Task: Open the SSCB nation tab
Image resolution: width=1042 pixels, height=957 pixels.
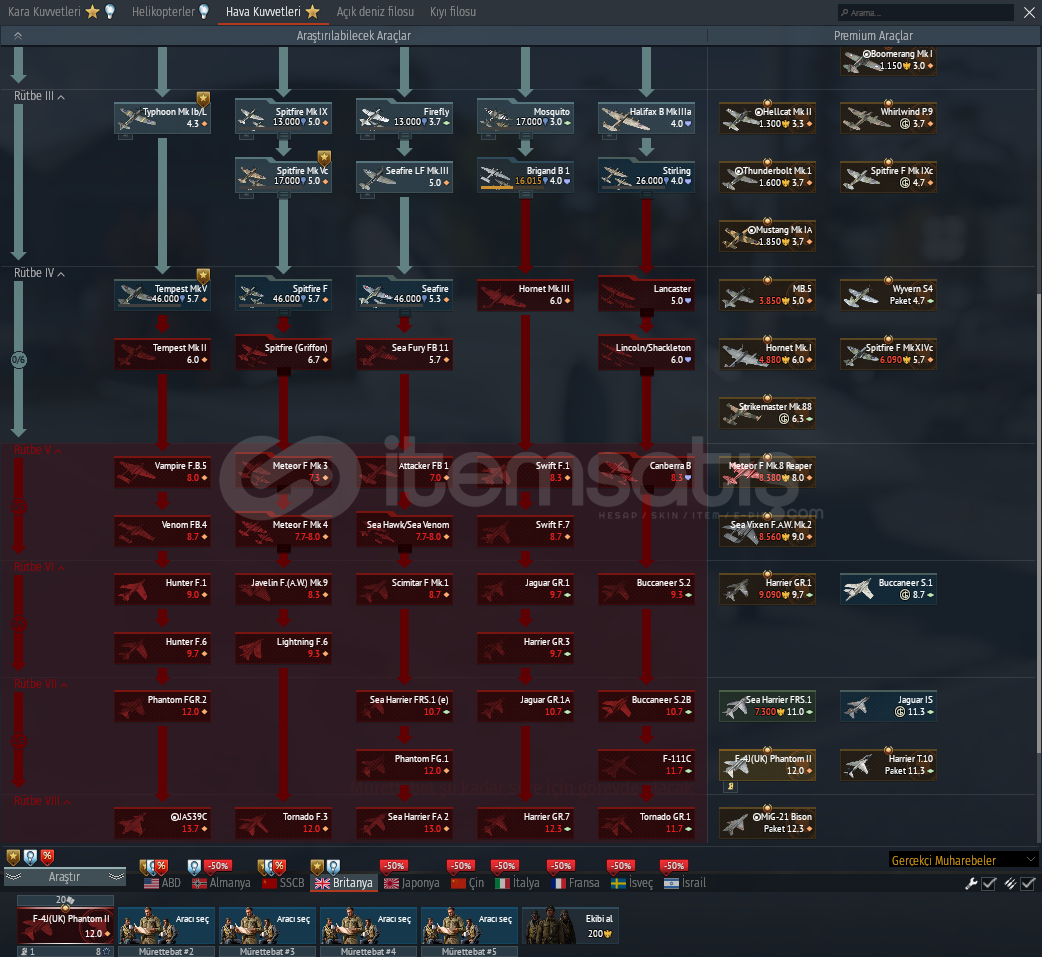Action: 283,883
